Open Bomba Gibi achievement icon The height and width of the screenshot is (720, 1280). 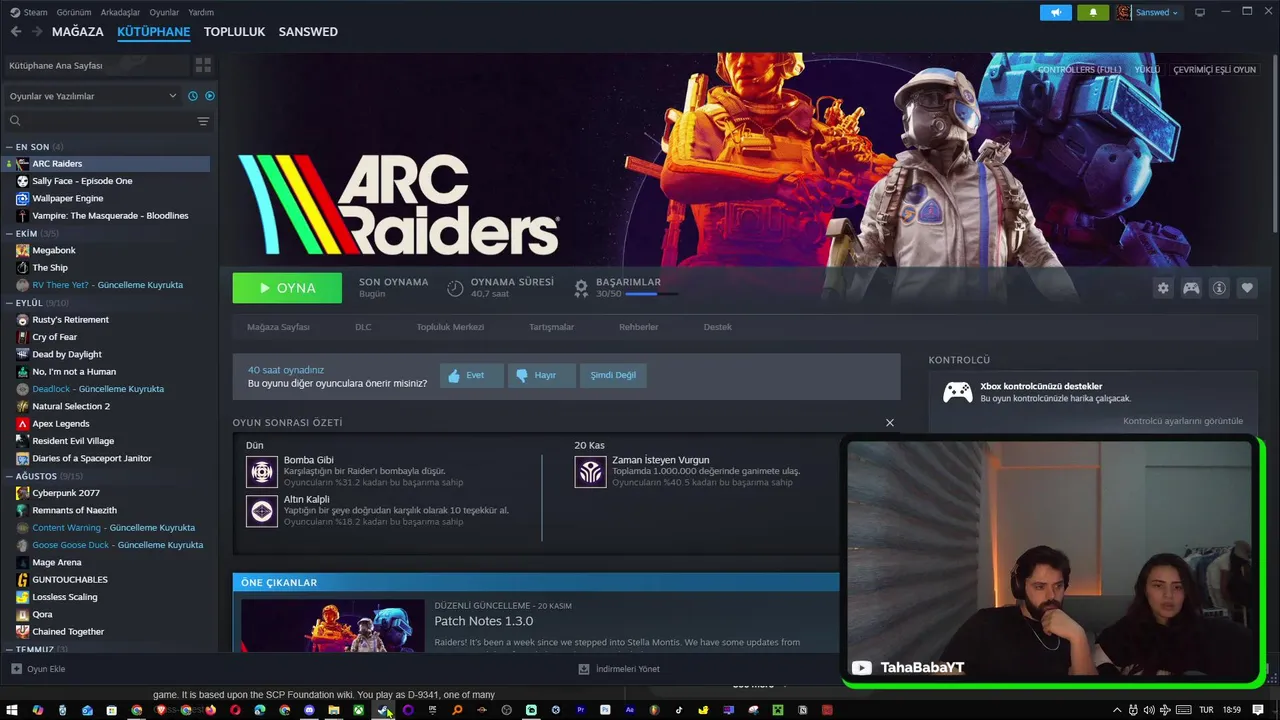(x=262, y=471)
